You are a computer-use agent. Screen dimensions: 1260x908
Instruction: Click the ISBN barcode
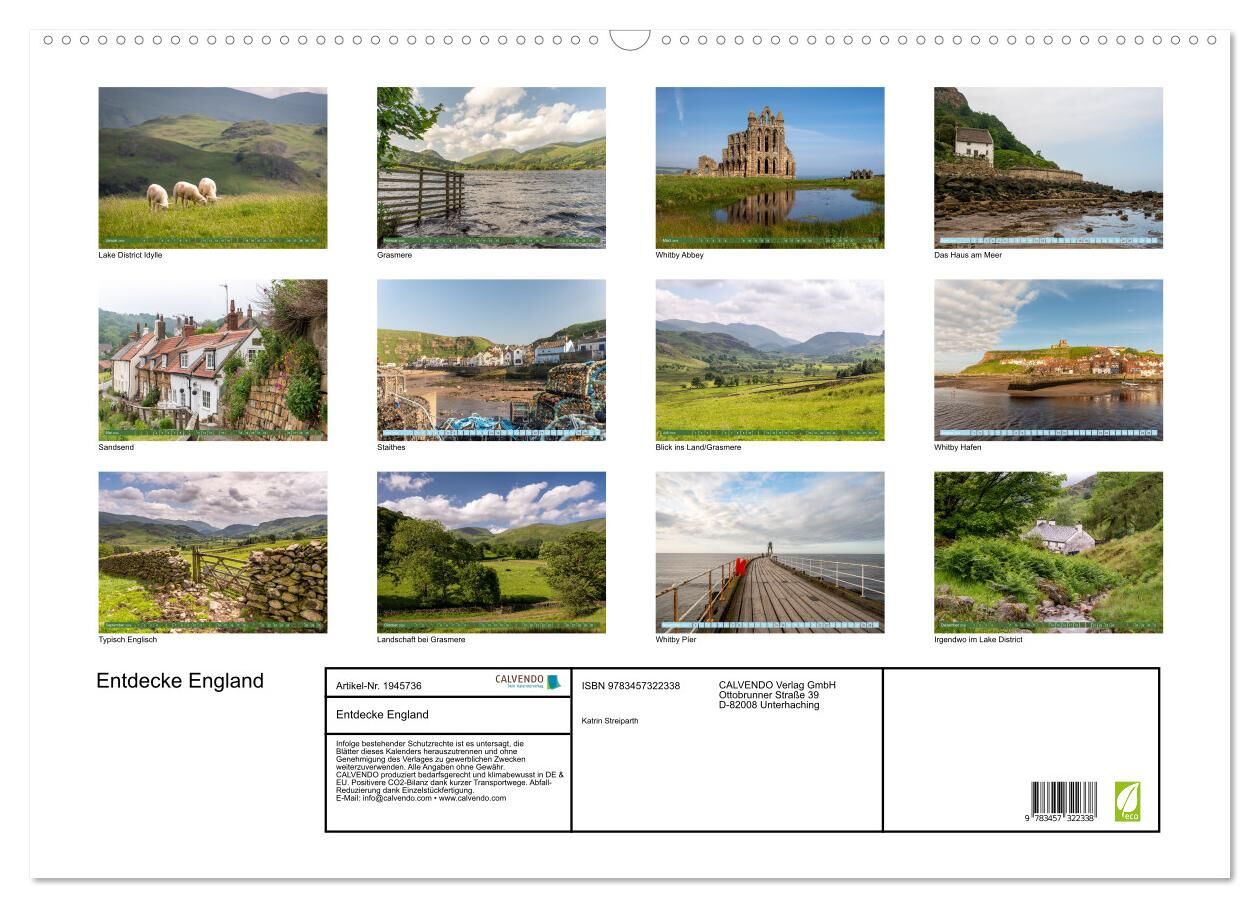pyautogui.click(x=1063, y=802)
